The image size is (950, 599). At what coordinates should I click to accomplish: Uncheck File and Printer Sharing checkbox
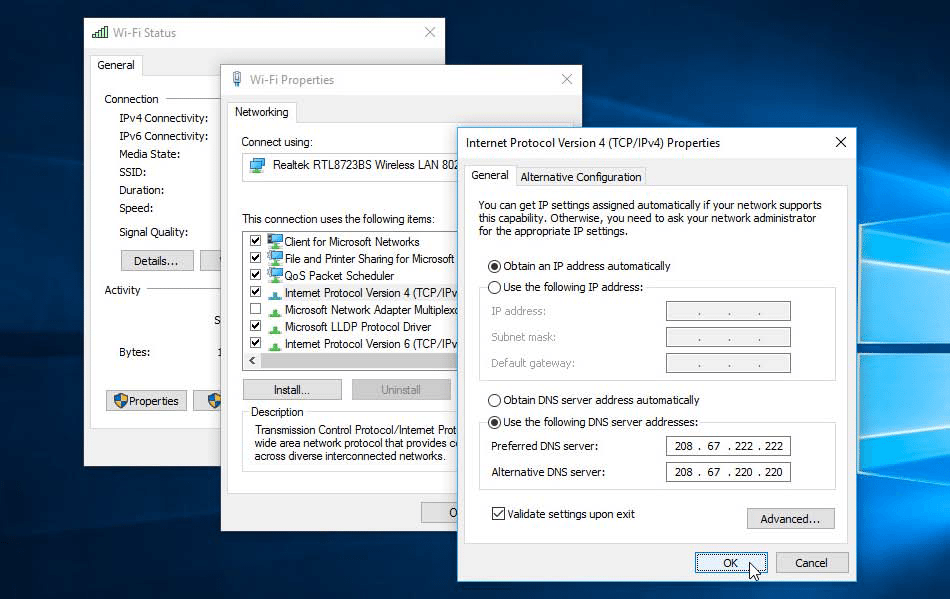pyautogui.click(x=256, y=257)
